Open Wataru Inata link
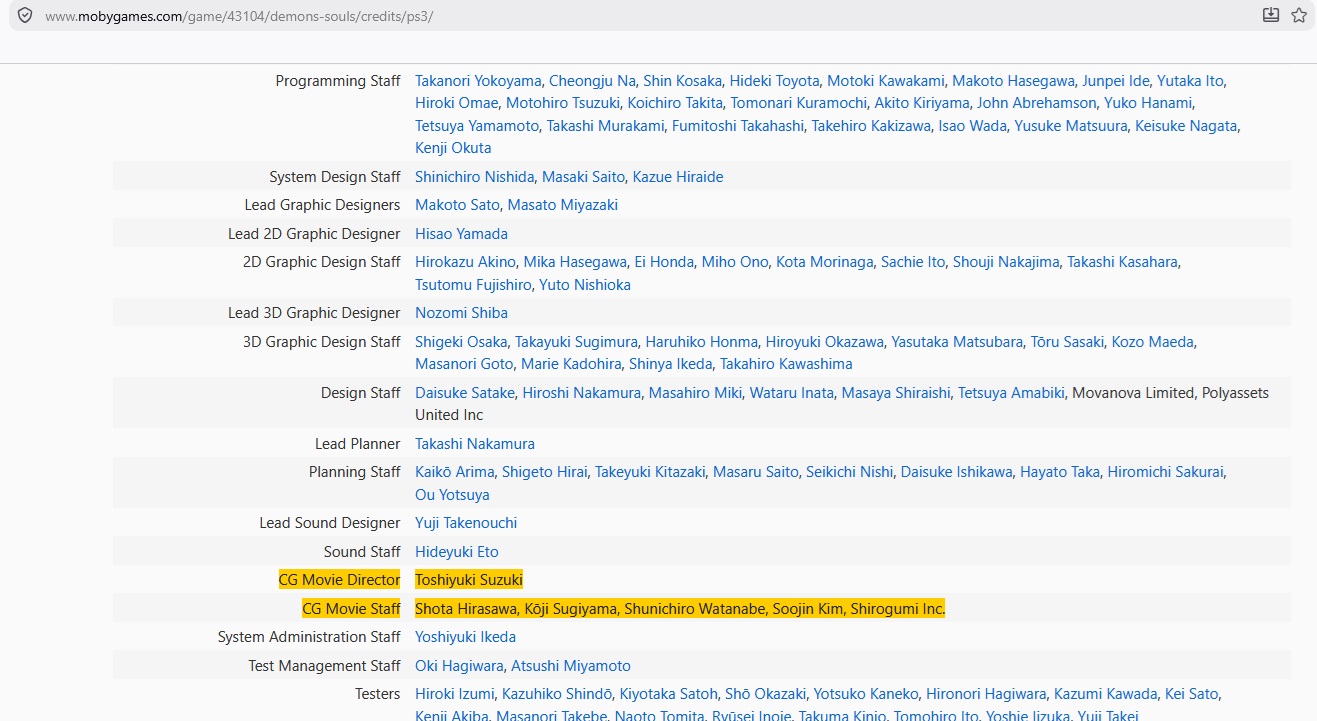This screenshot has width=1317, height=721. 791,393
